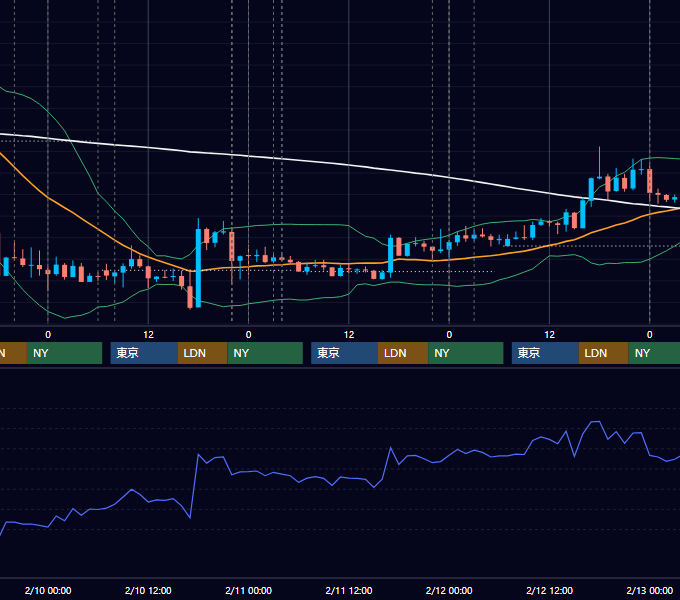Click hour label 0 above 2/10 00:00
The height and width of the screenshot is (600, 680).
point(48,335)
